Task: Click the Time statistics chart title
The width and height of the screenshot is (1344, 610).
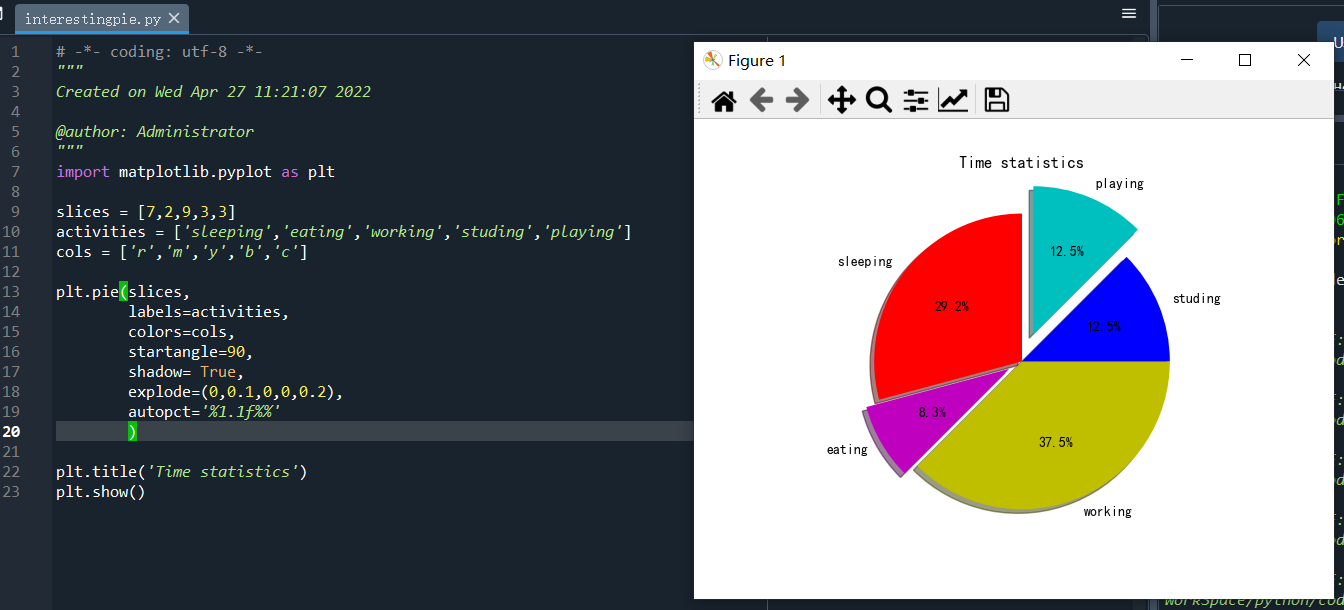Action: pyautogui.click(x=1021, y=162)
